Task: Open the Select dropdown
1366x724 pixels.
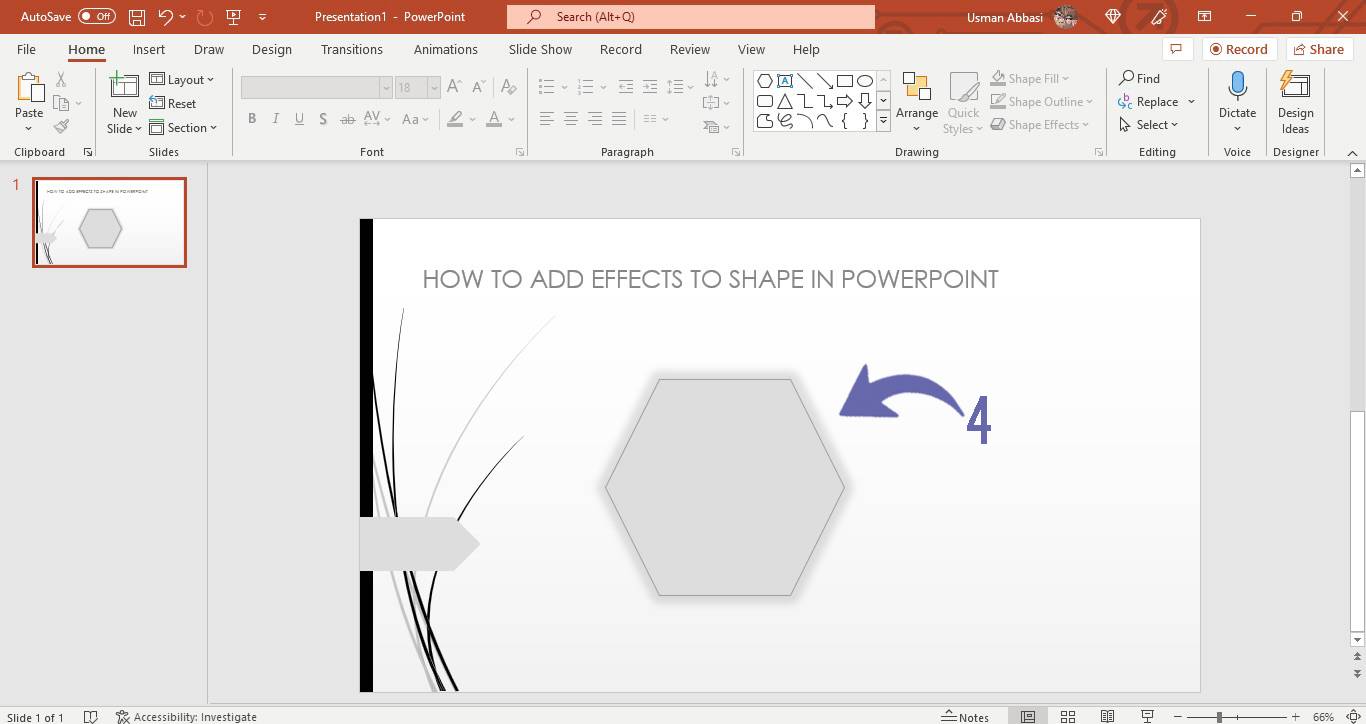Action: click(1148, 125)
